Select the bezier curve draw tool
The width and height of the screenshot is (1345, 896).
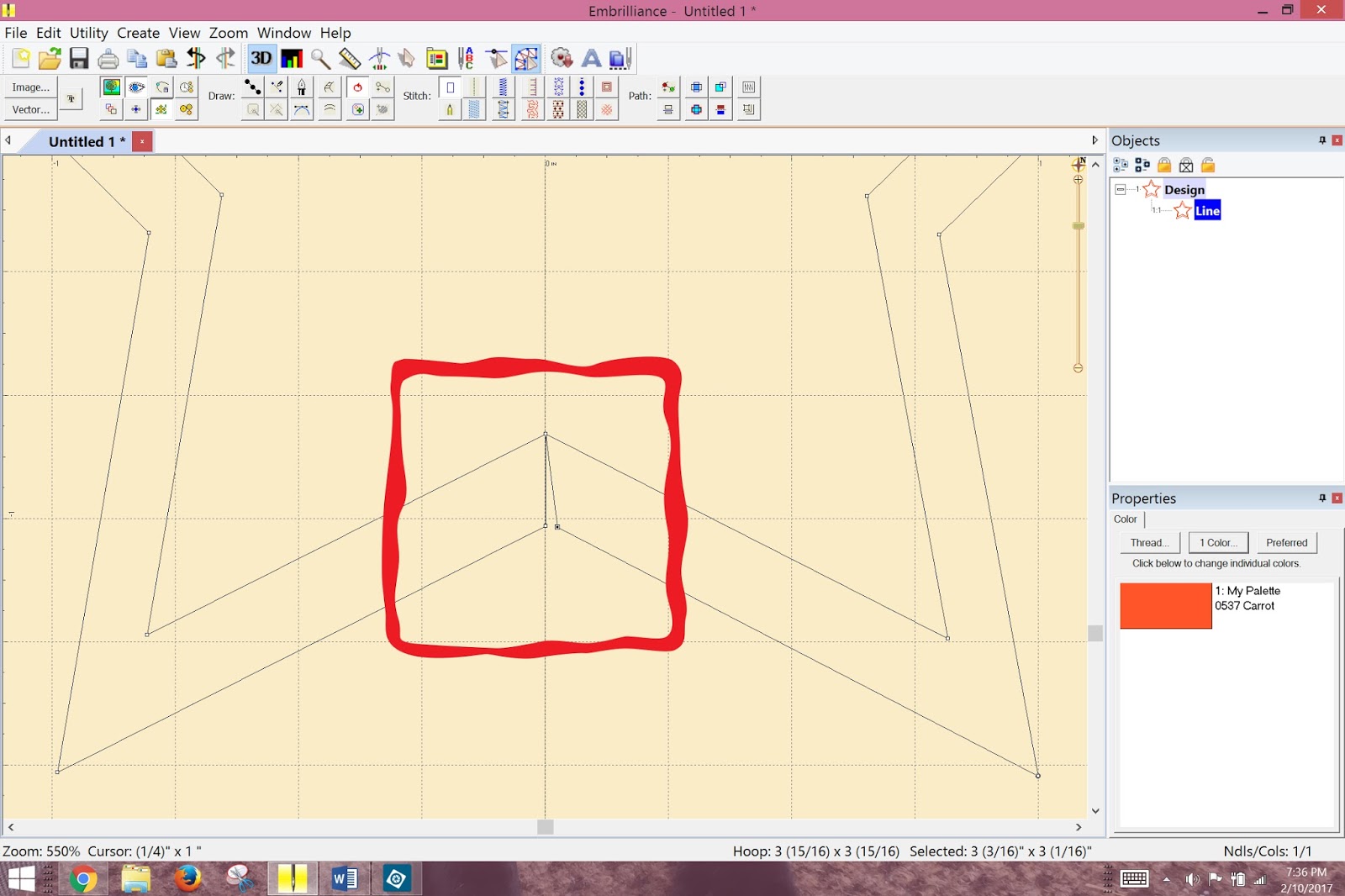(x=303, y=108)
